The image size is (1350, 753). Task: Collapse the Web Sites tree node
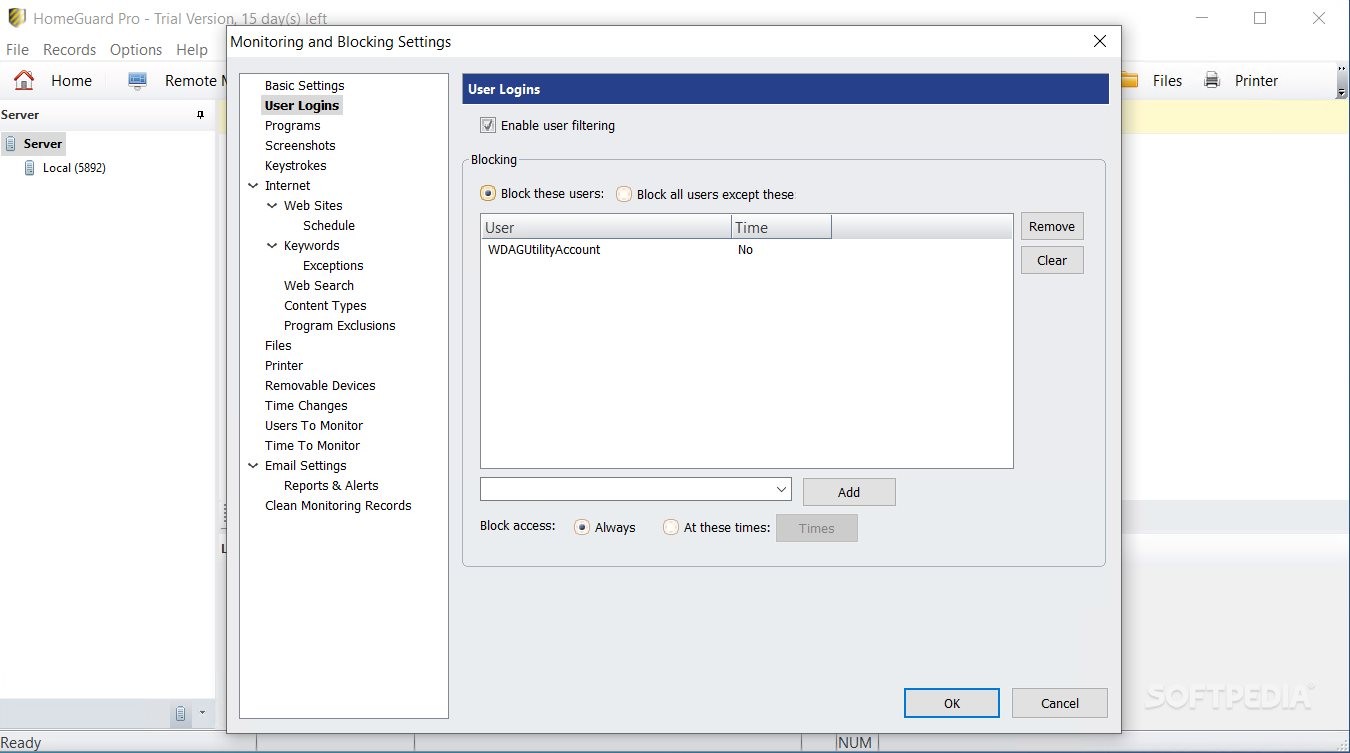click(272, 205)
